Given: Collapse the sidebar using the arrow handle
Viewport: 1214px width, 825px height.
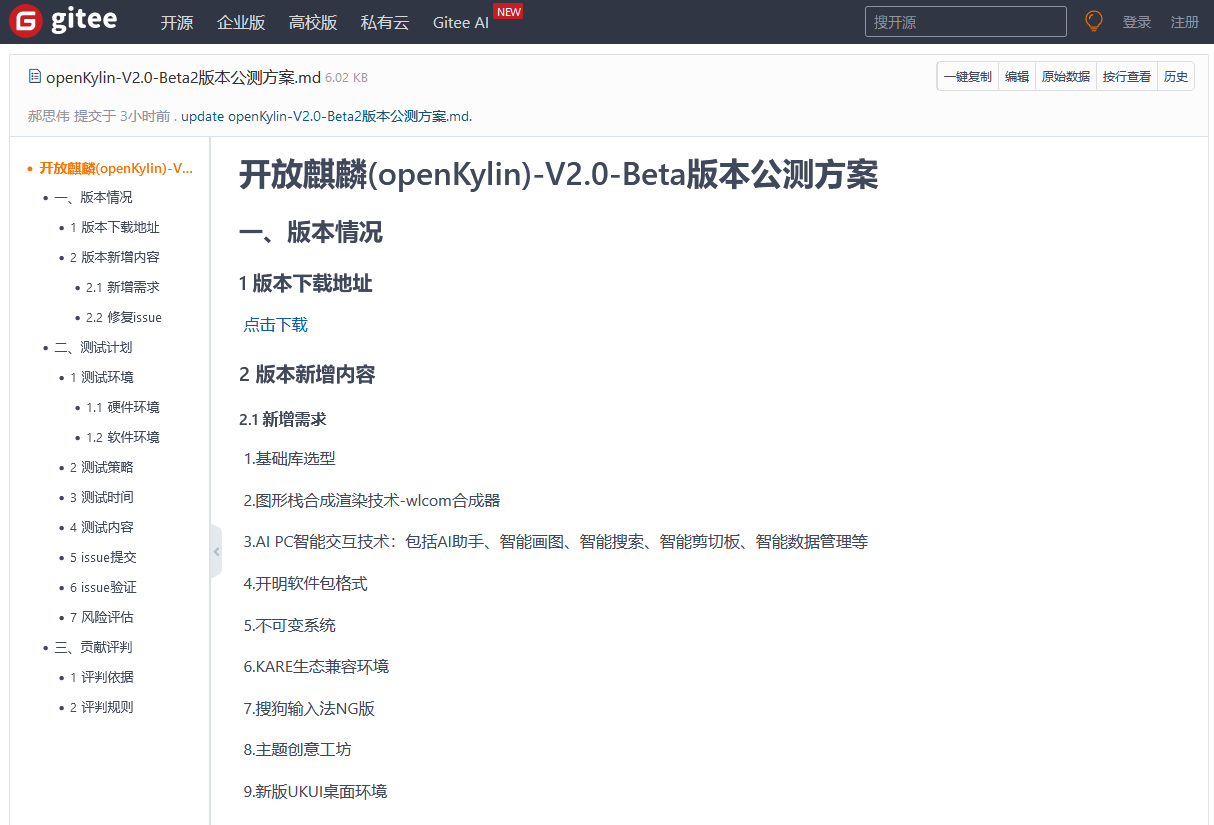Looking at the screenshot, I should (216, 551).
